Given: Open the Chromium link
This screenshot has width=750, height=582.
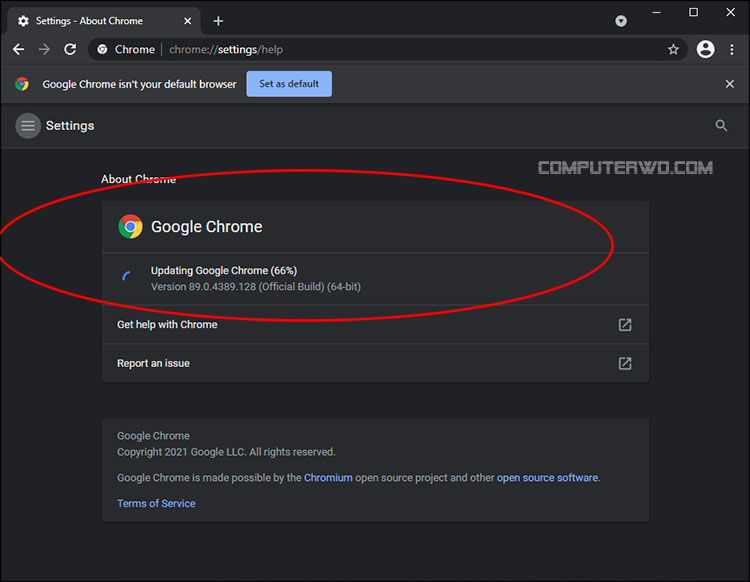Looking at the screenshot, I should coord(328,478).
